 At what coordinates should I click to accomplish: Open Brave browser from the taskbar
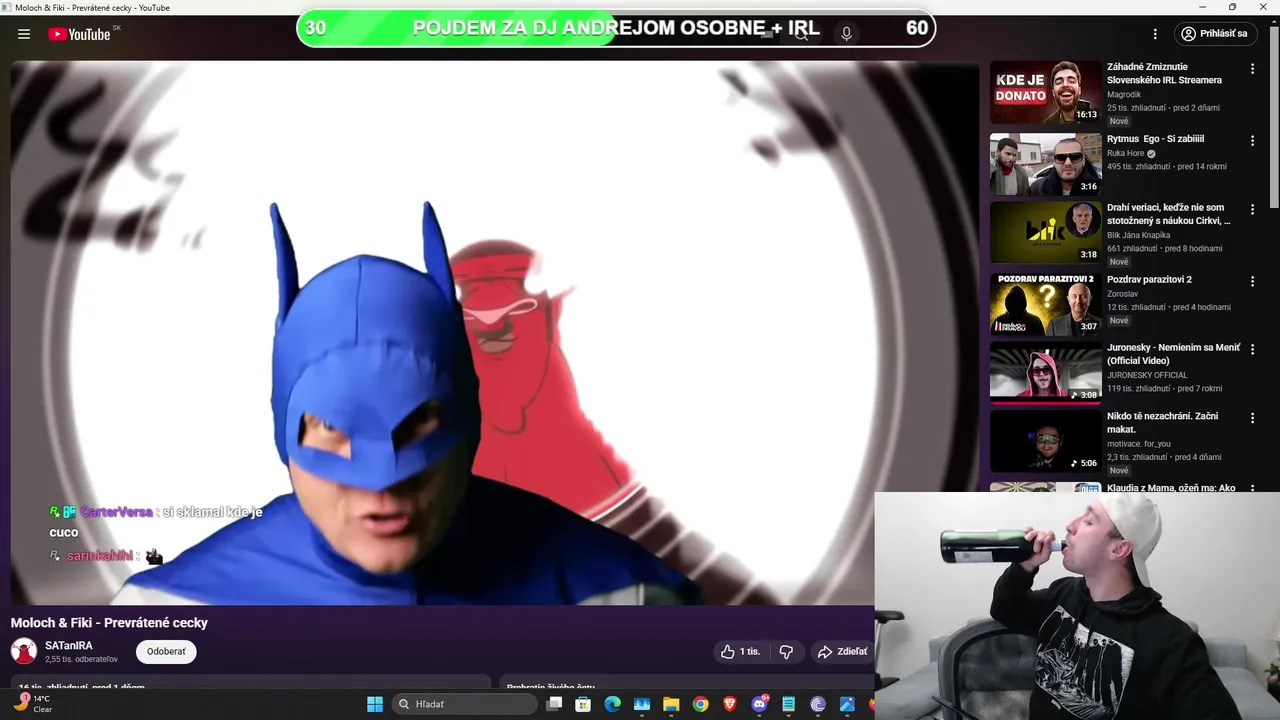pos(730,704)
